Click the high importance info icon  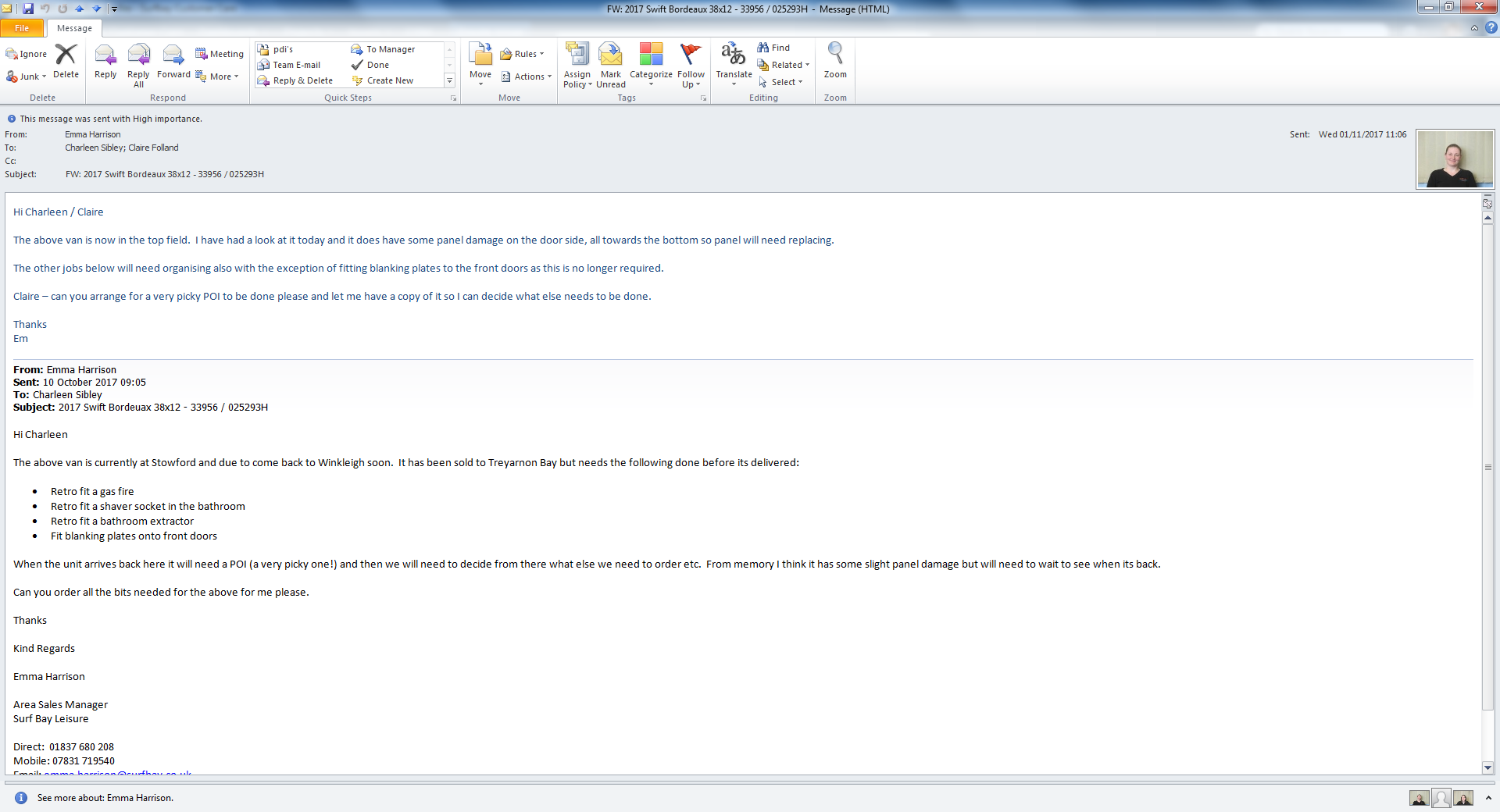click(x=12, y=119)
